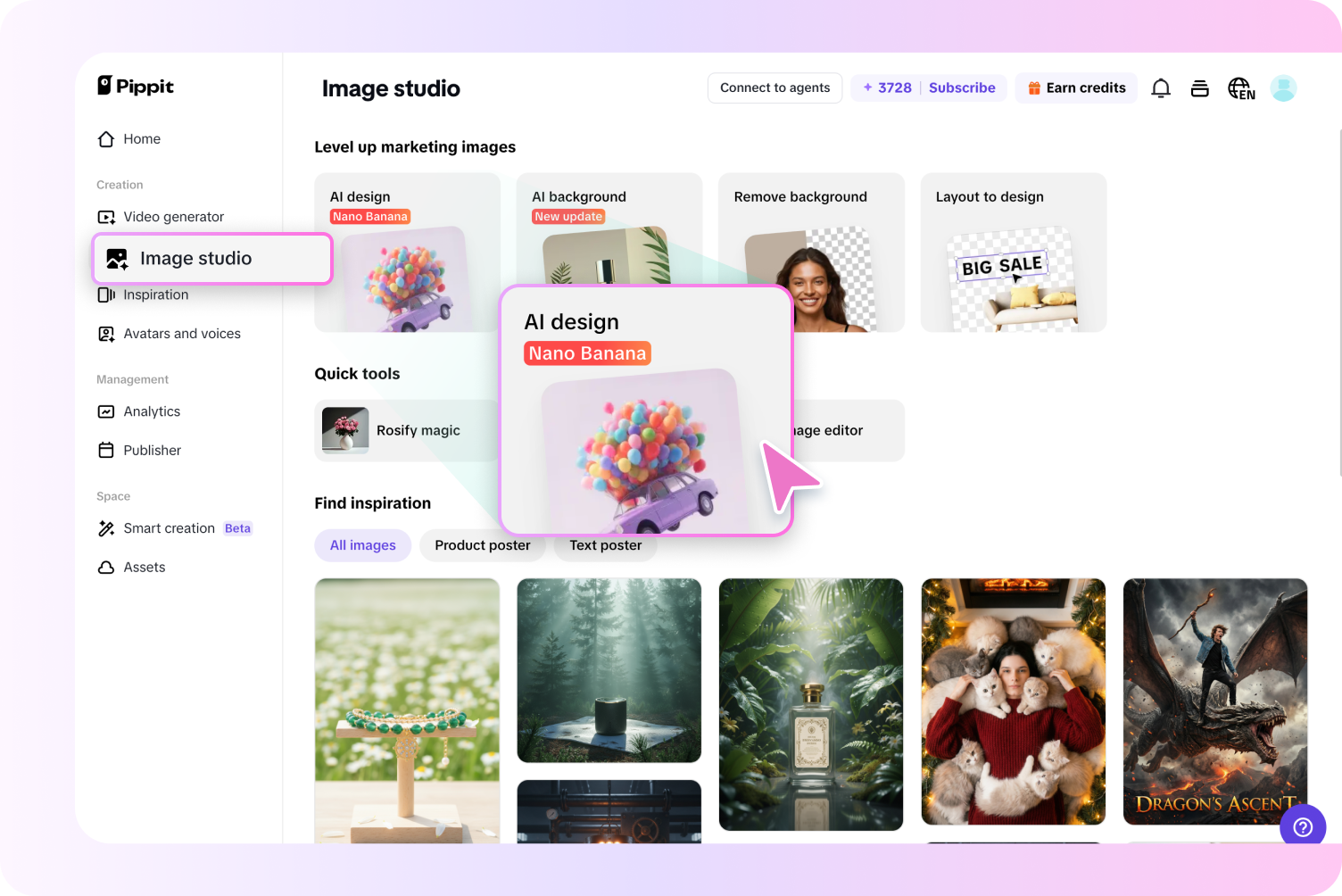Viewport: 1342px width, 896px height.
Task: Click the Avatars and voices icon
Action: point(106,334)
